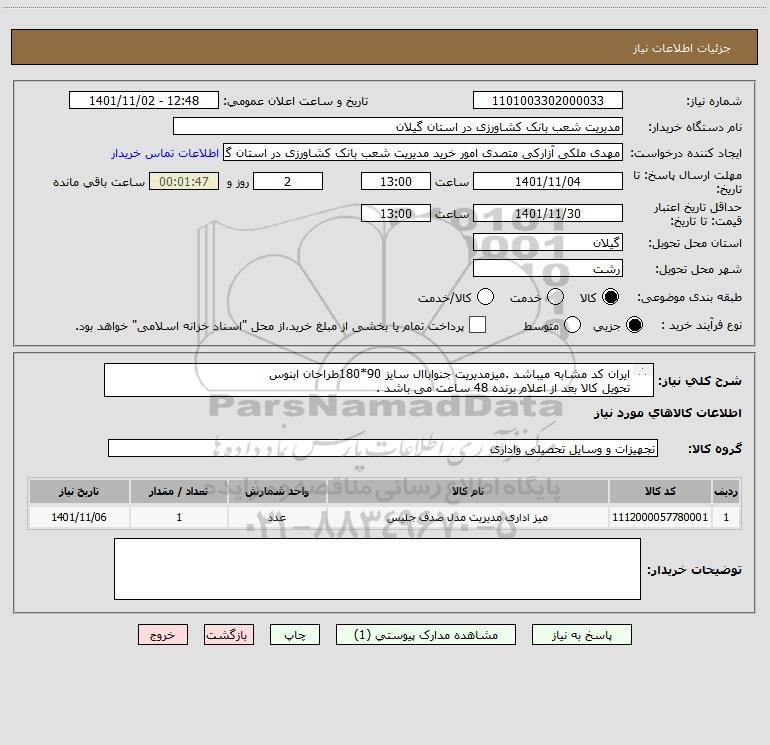Click the days remaining field showing 2
The height and width of the screenshot is (745, 770).
coord(288,181)
